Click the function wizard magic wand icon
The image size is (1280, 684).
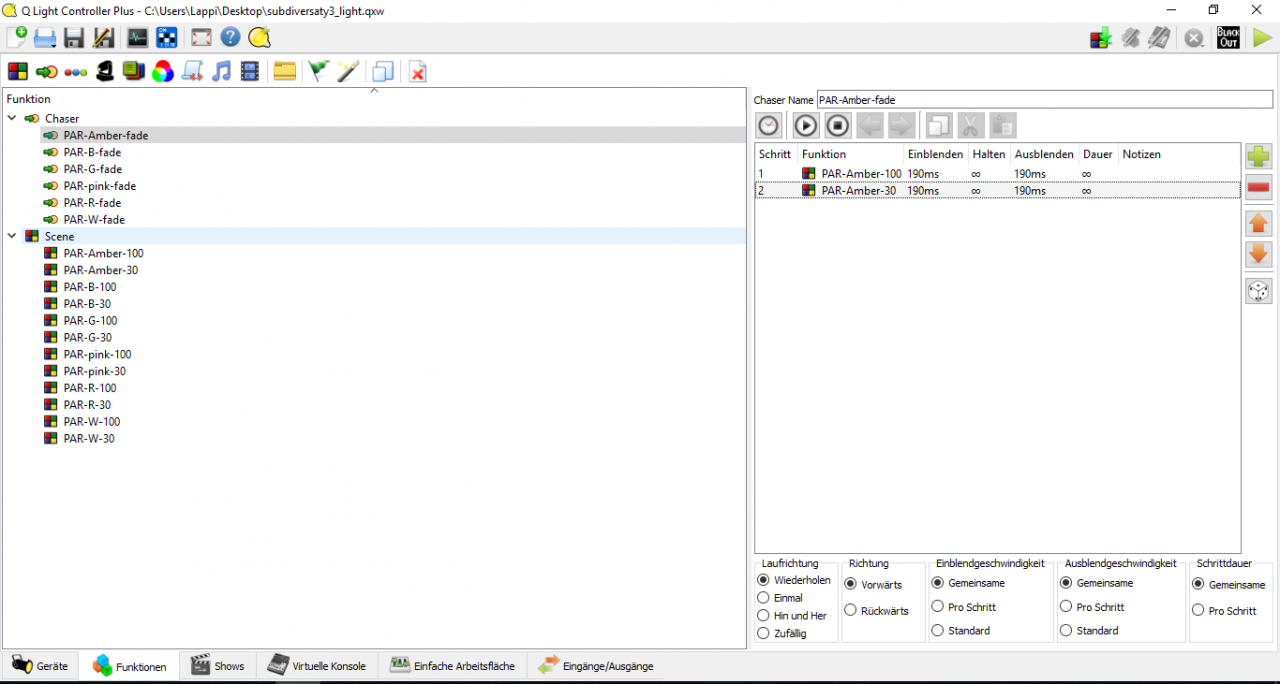click(x=347, y=72)
